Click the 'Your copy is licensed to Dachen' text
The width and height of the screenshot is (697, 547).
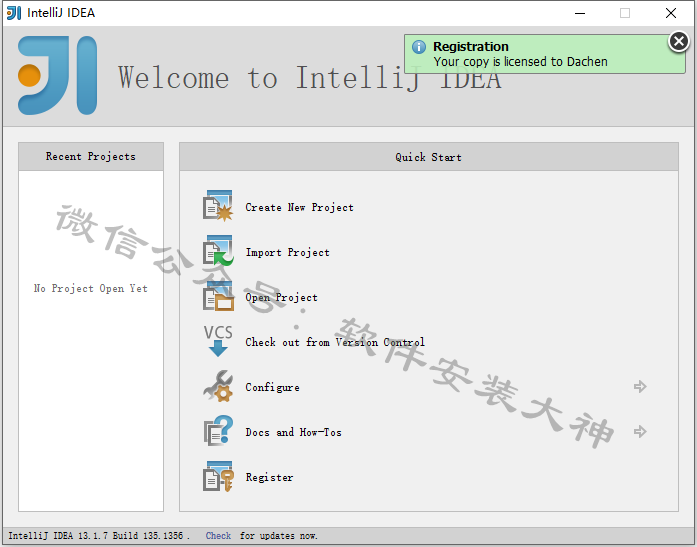coord(521,62)
